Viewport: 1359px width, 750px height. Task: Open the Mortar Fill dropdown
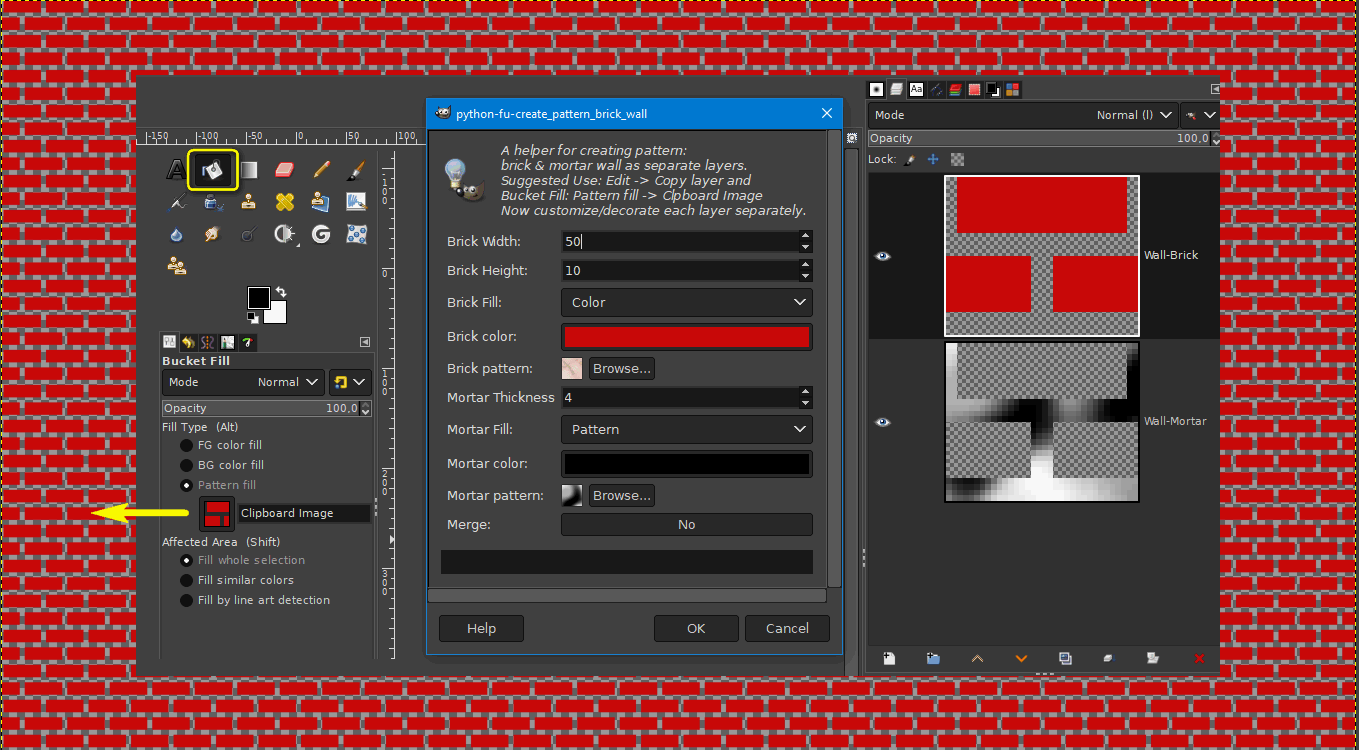(687, 429)
